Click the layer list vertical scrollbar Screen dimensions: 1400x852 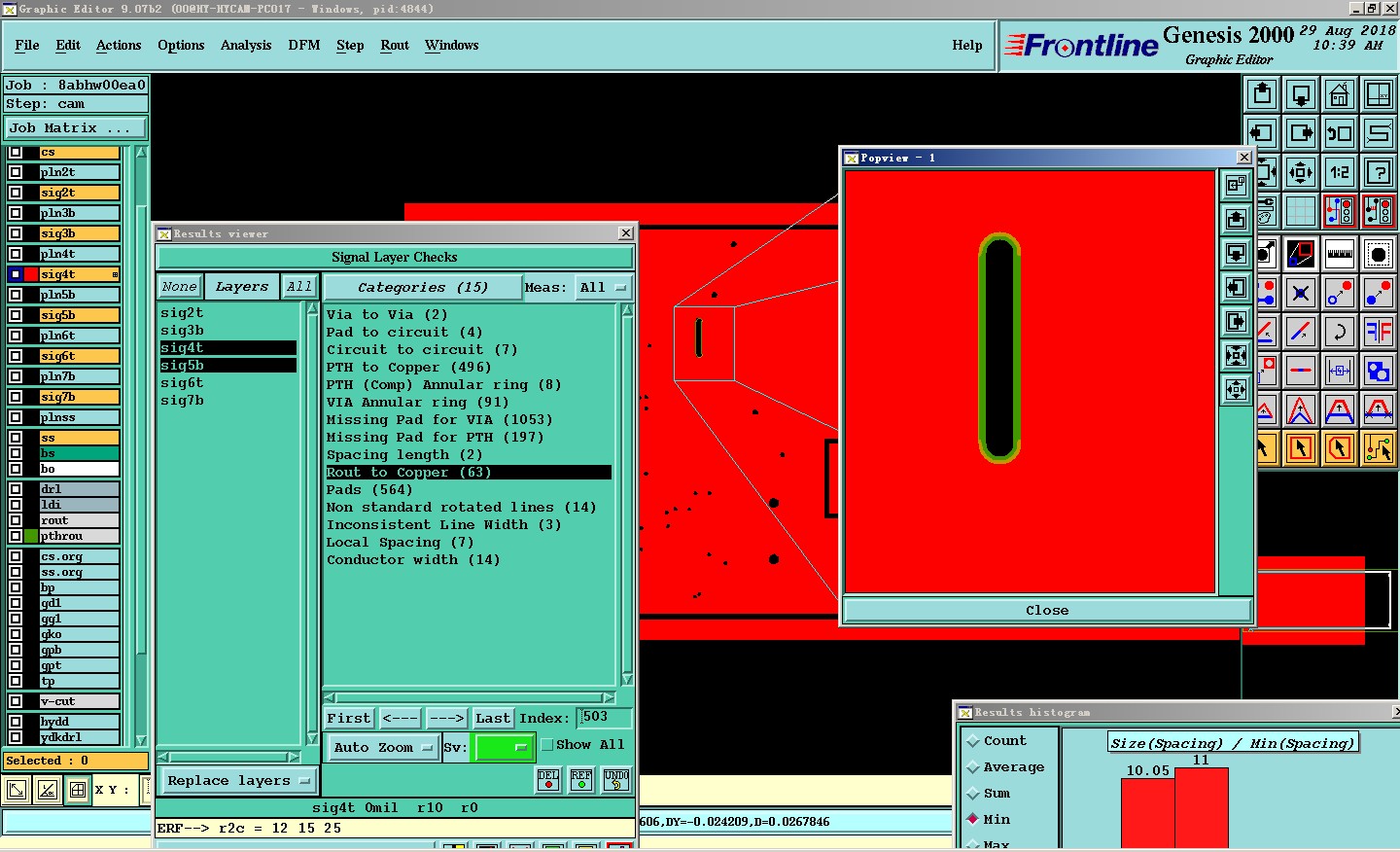coord(142,445)
